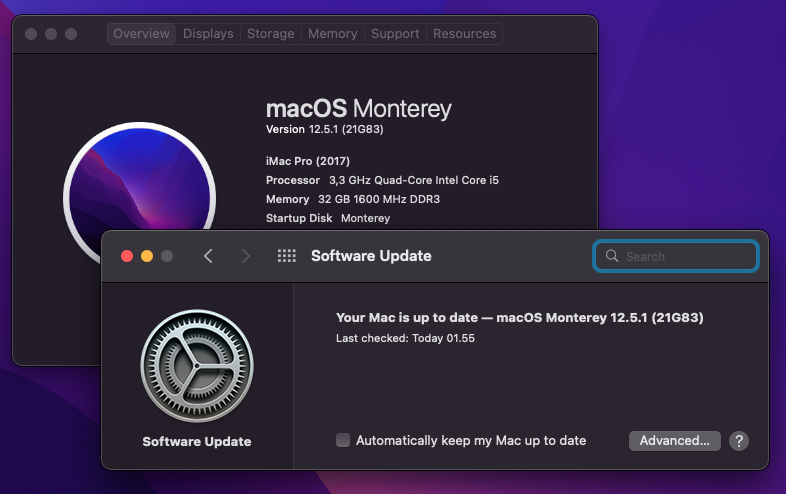This screenshot has height=494, width=786.
Task: Close the About This Mac window
Action: [x=31, y=34]
